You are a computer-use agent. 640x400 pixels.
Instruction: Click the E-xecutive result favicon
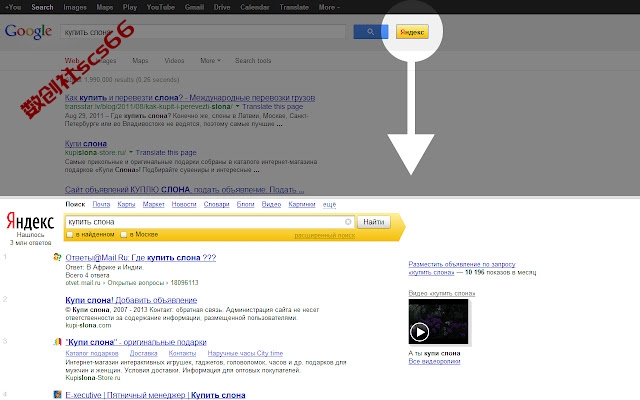58,395
